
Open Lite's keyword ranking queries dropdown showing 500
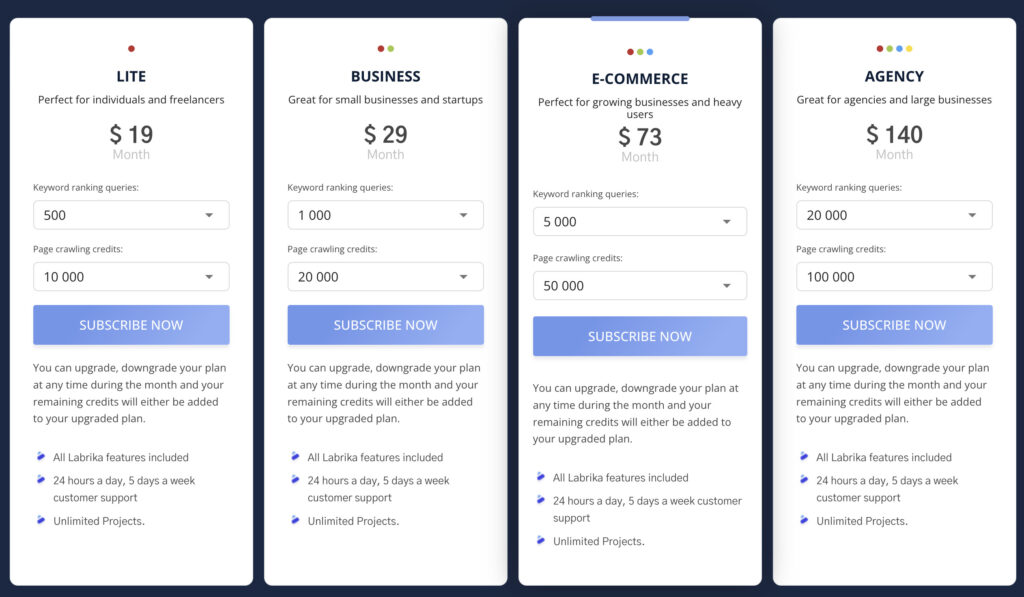131,214
